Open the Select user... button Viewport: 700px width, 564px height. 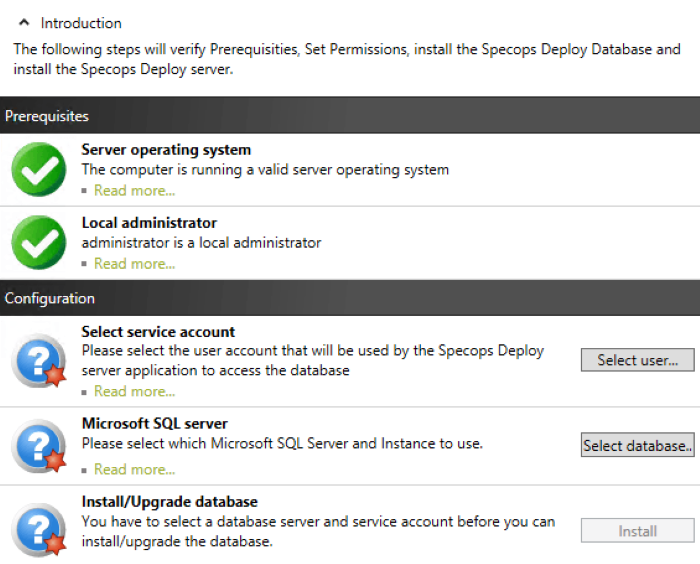(x=638, y=360)
